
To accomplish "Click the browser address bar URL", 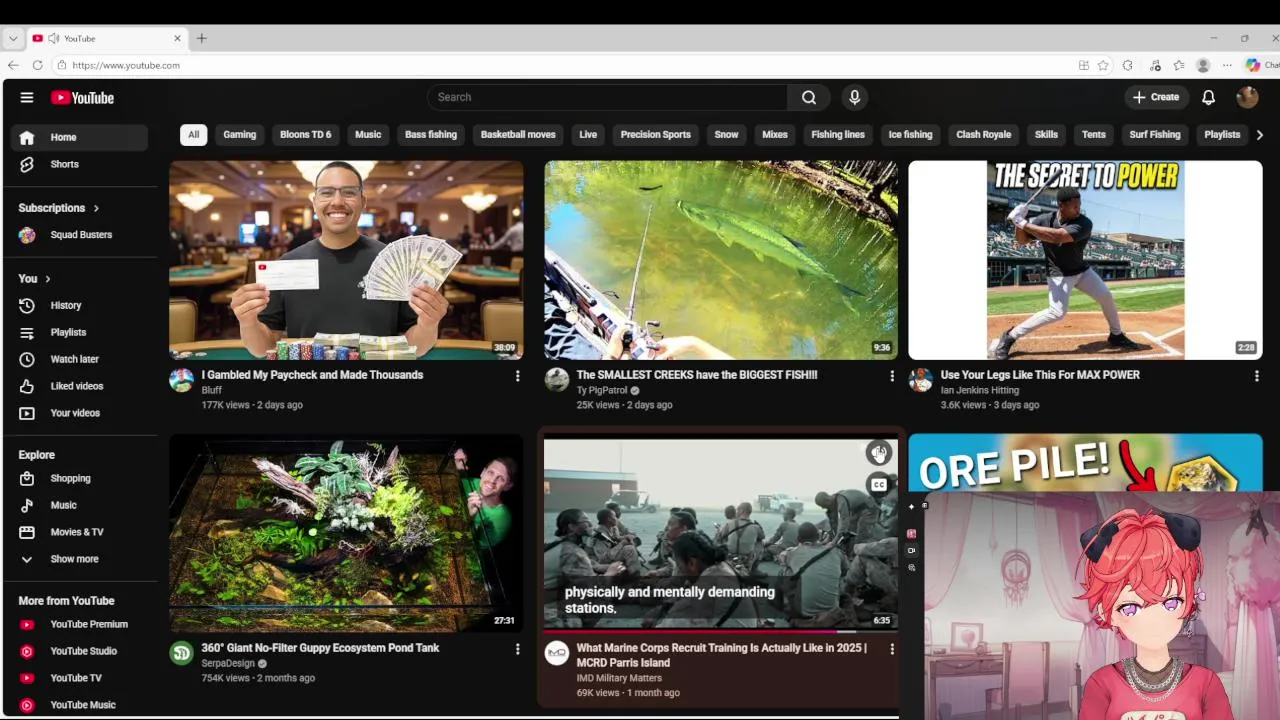I will point(126,65).
